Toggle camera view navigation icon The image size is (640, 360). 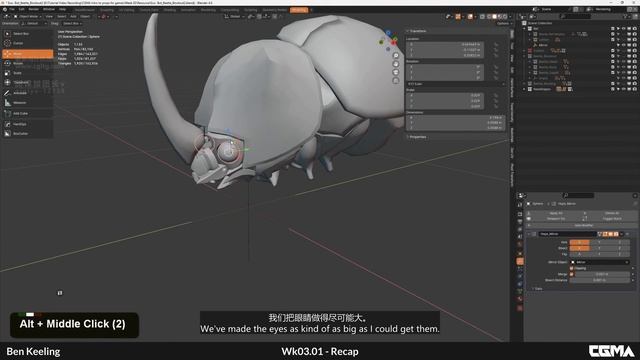click(396, 72)
